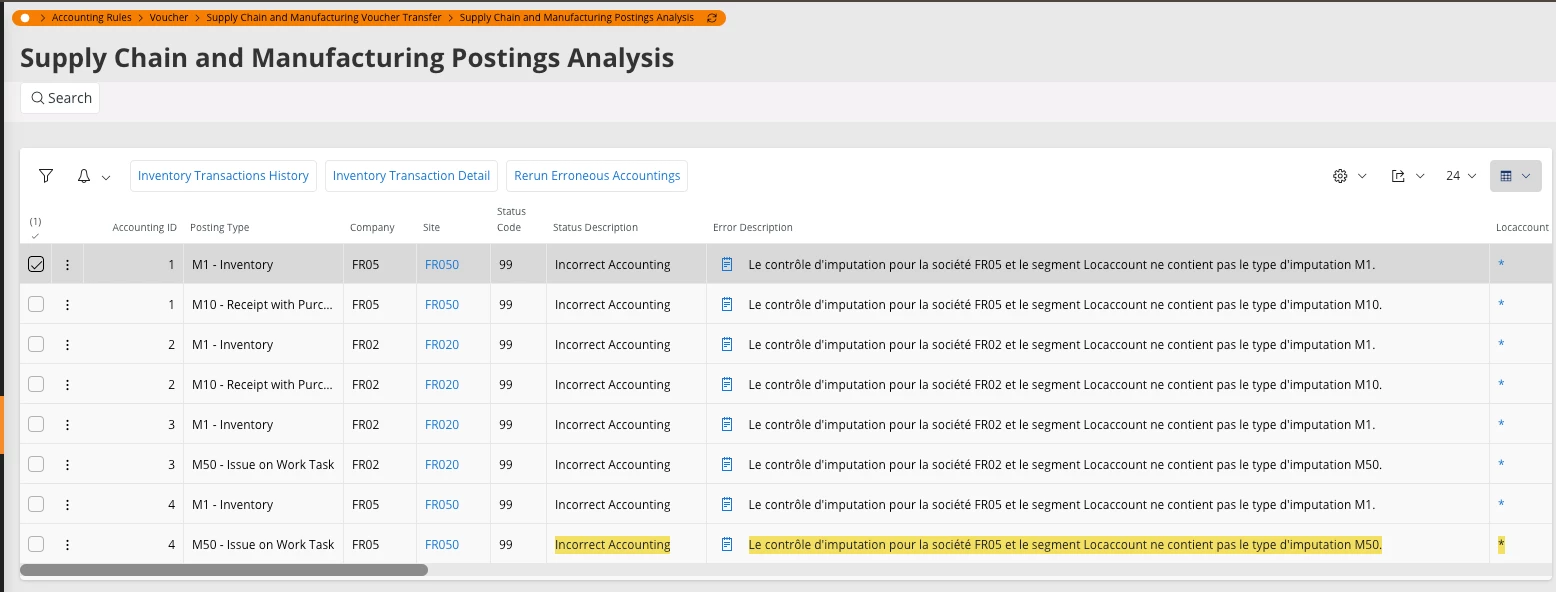Open error note icon for FR05 type M1, ID 1
Image resolution: width=1556 pixels, height=592 pixels.
pos(727,265)
